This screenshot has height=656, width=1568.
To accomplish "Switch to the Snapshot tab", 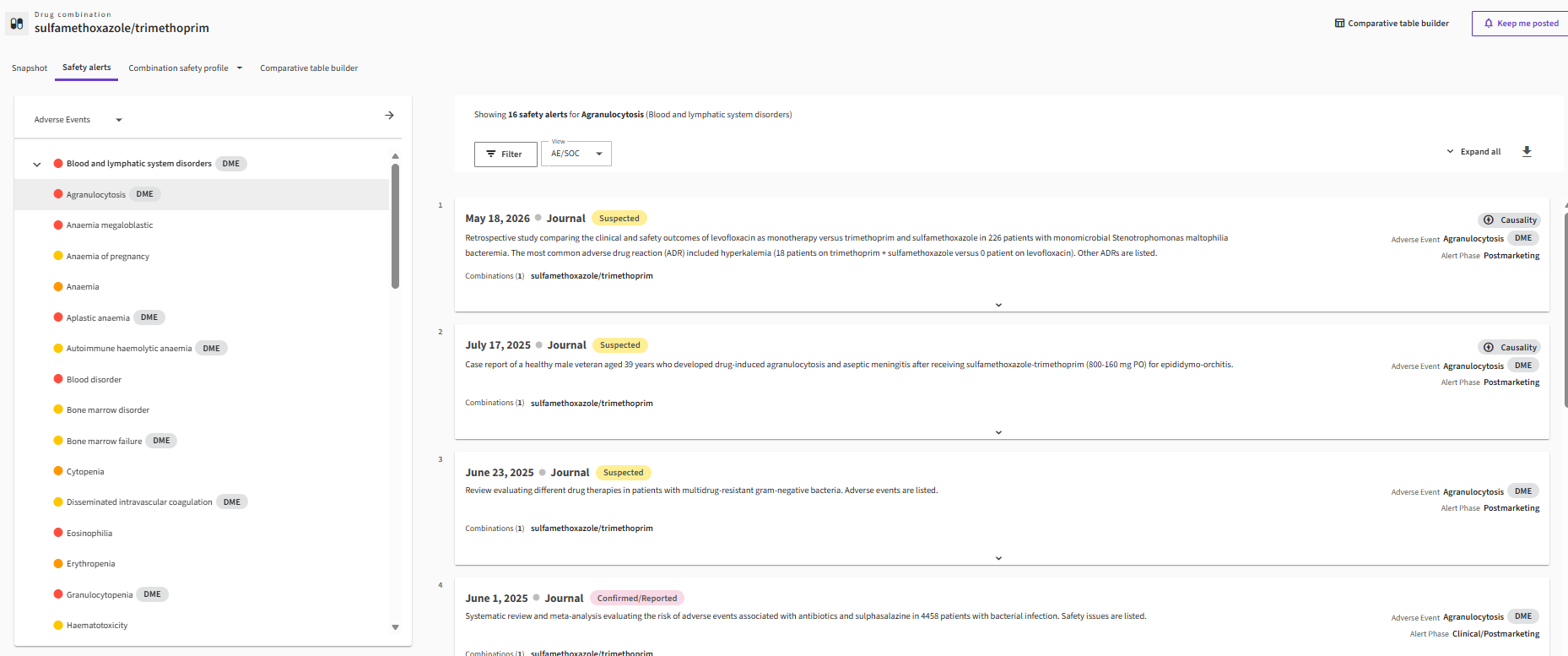I will [x=30, y=68].
